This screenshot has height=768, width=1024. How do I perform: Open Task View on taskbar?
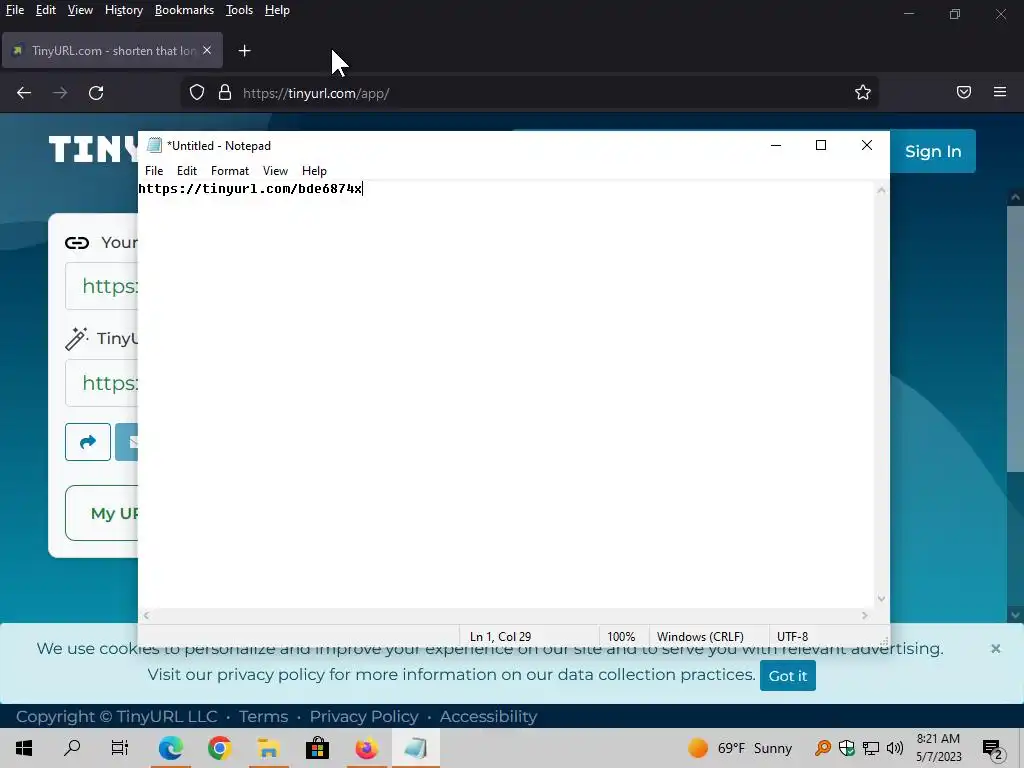coord(120,748)
